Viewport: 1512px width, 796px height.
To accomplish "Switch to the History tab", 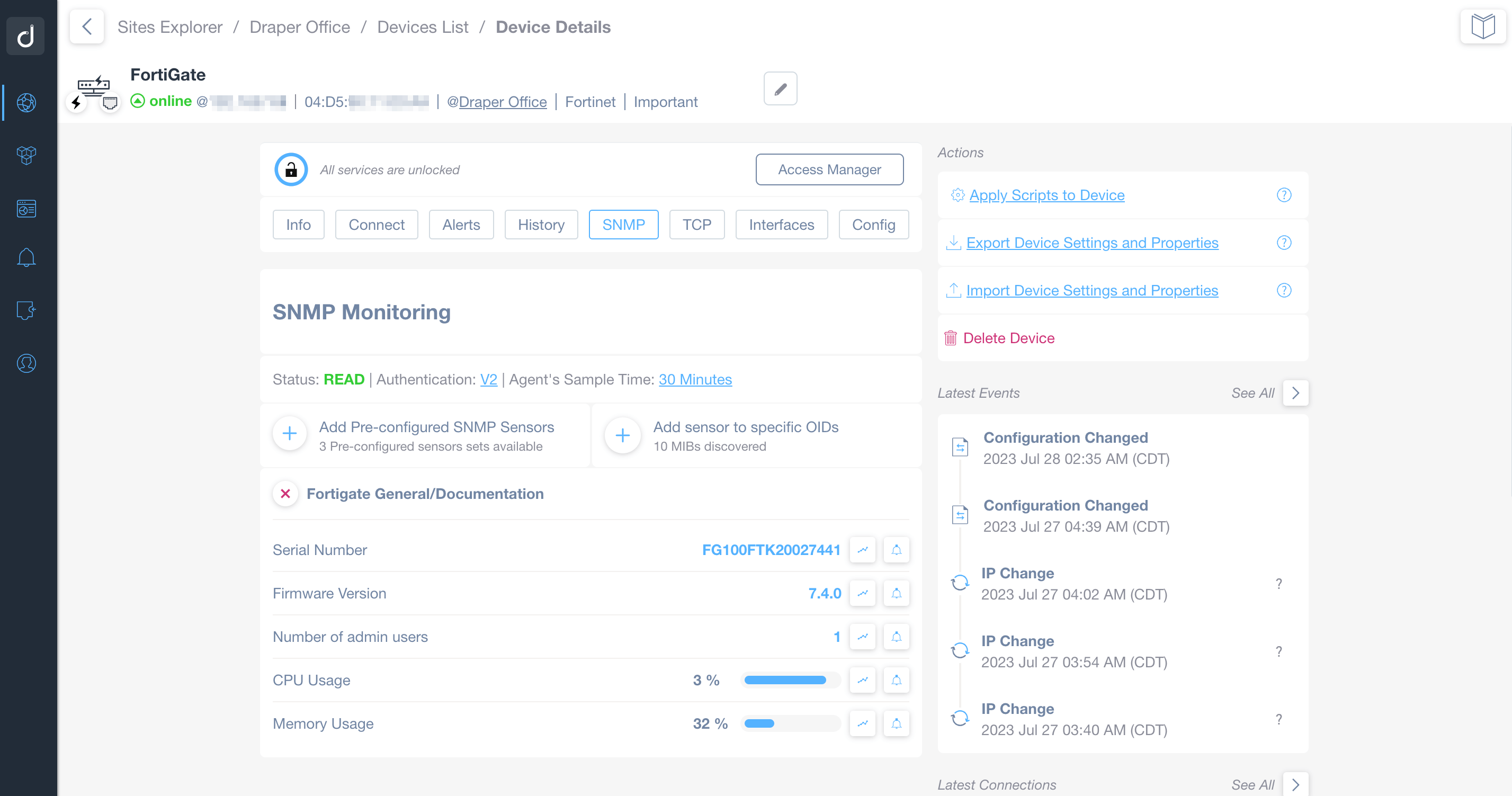I will click(x=541, y=225).
